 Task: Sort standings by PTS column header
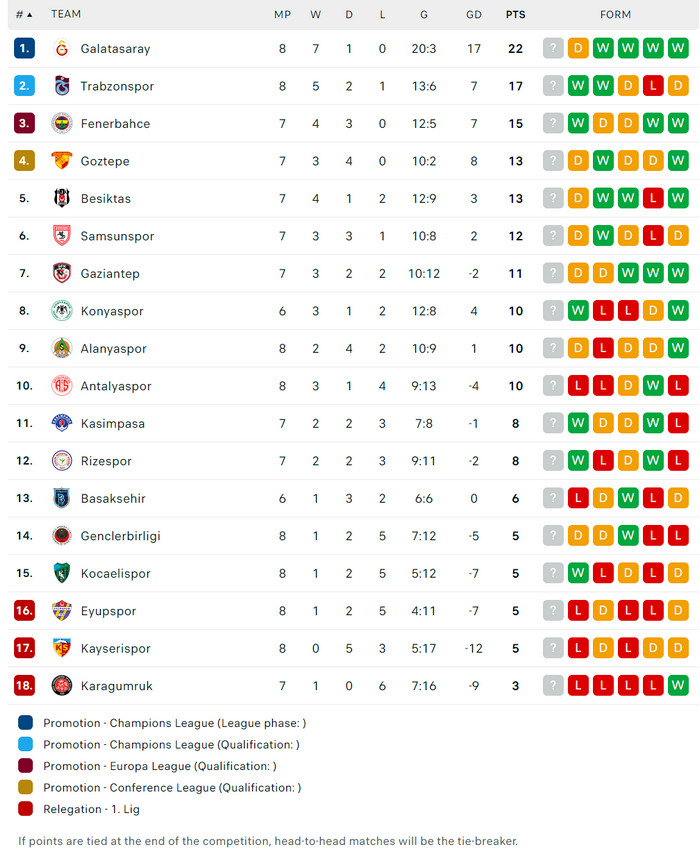click(515, 15)
